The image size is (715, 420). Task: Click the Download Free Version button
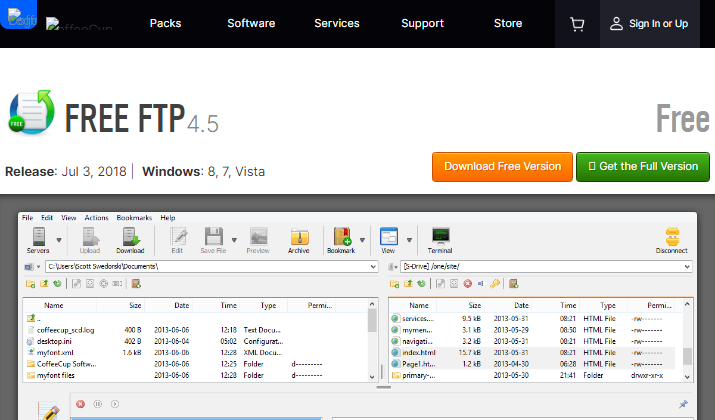click(x=503, y=167)
